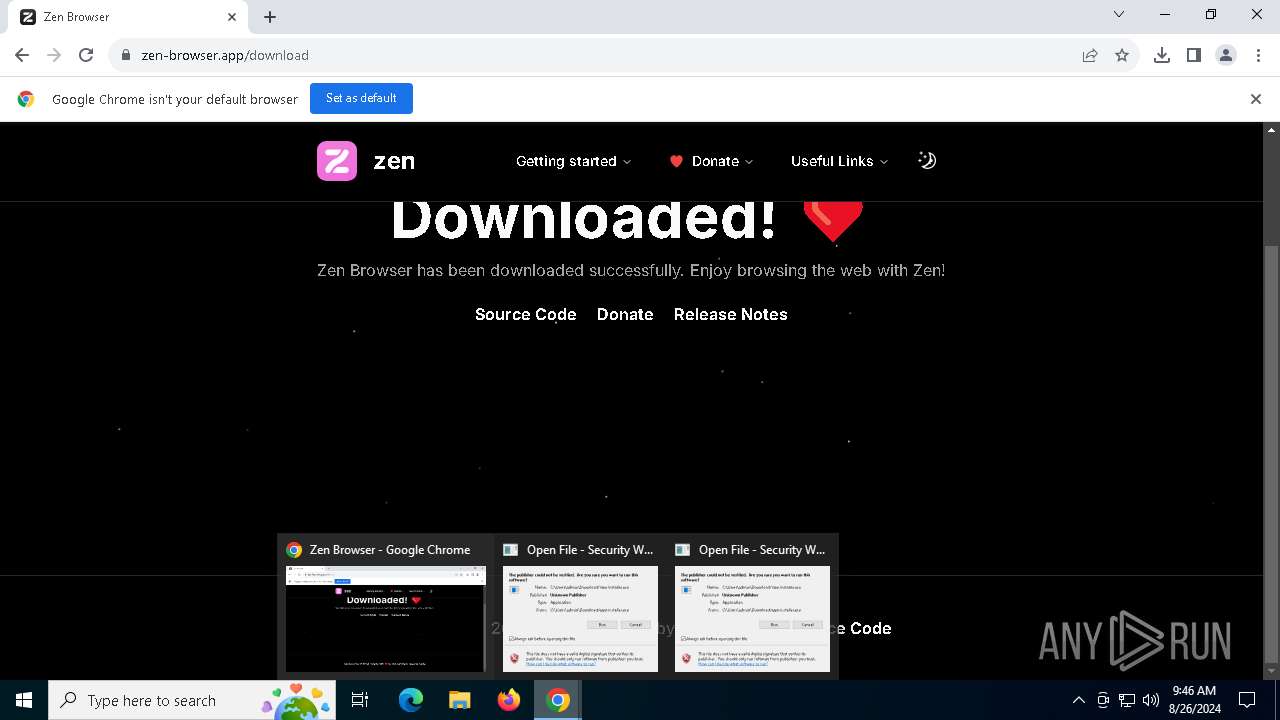Image resolution: width=1280 pixels, height=720 pixels.
Task: Dismiss the default browser notification bar
Action: point(1256,99)
